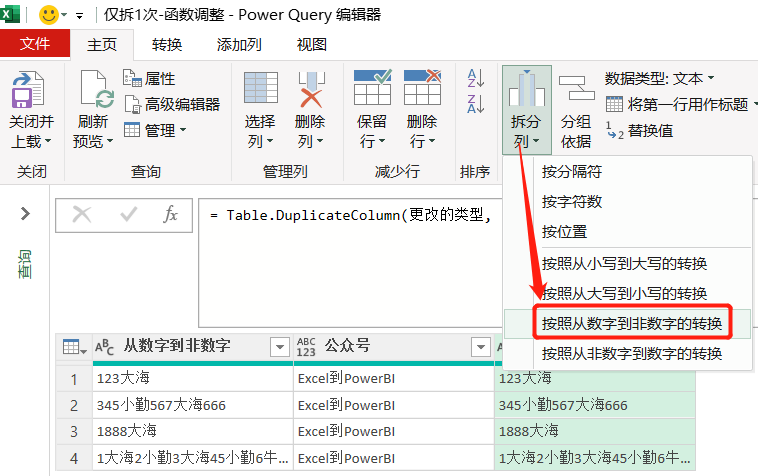This screenshot has height=476, width=758.
Task: Open 属性 query properties
Action: 149,78
